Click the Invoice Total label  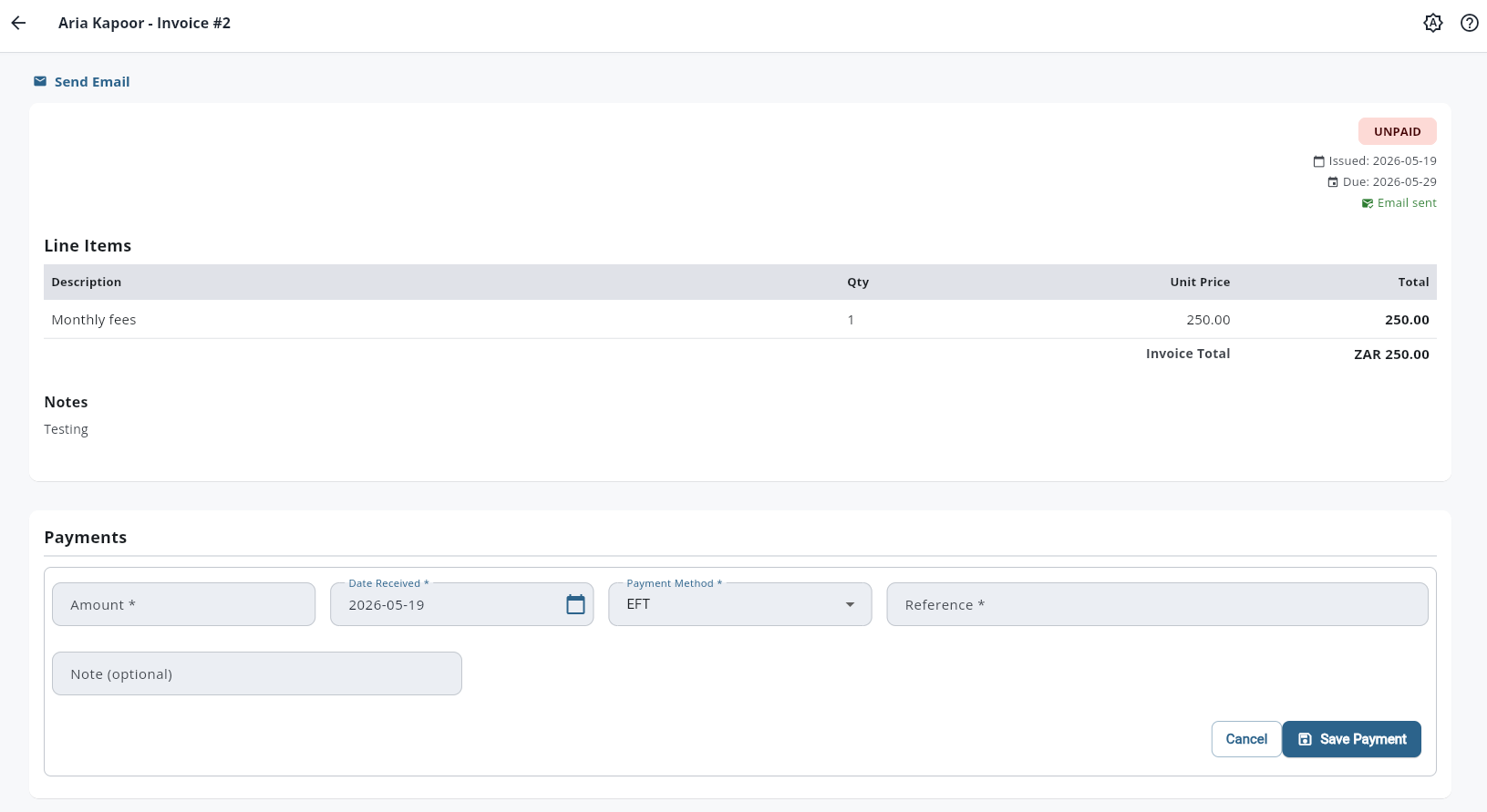pyautogui.click(x=1188, y=354)
